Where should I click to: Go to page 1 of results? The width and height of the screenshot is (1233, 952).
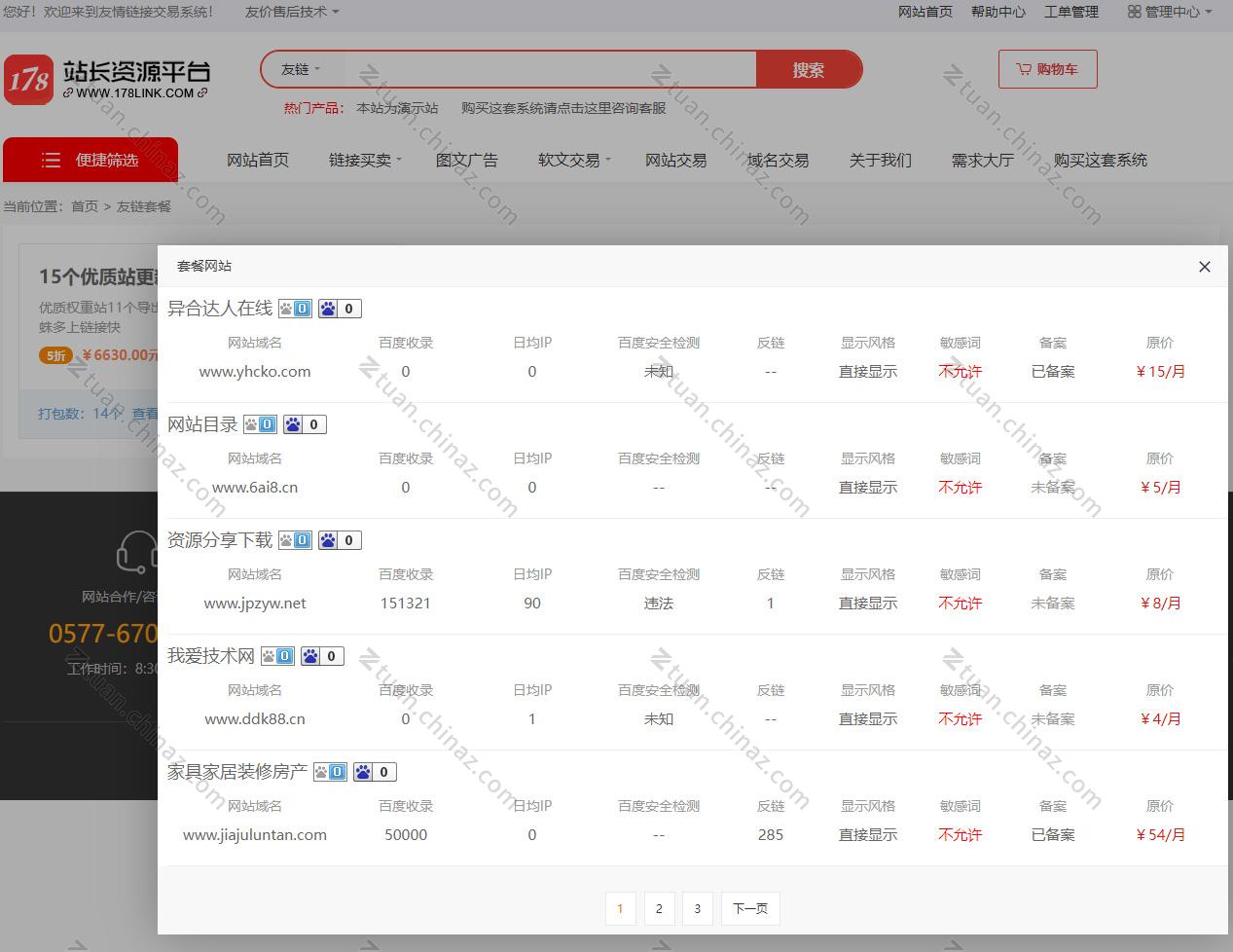coord(620,908)
